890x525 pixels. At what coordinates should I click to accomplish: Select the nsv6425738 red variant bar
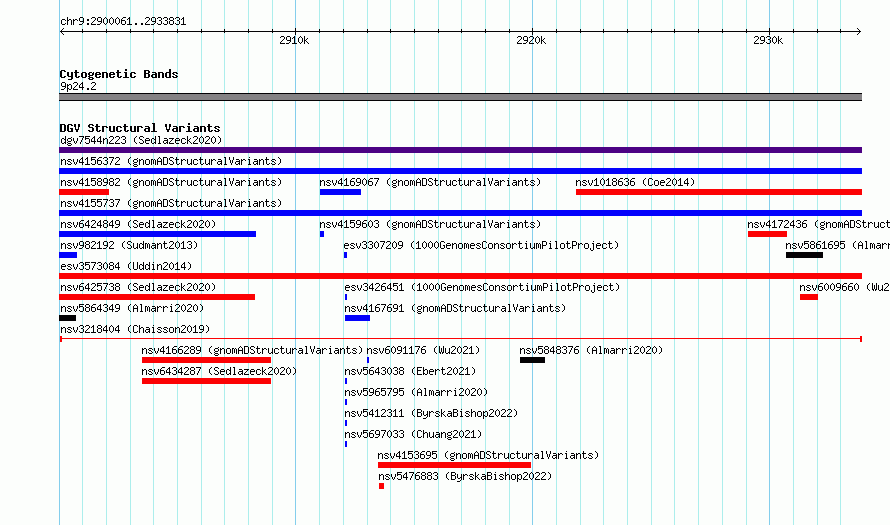[x=157, y=297]
